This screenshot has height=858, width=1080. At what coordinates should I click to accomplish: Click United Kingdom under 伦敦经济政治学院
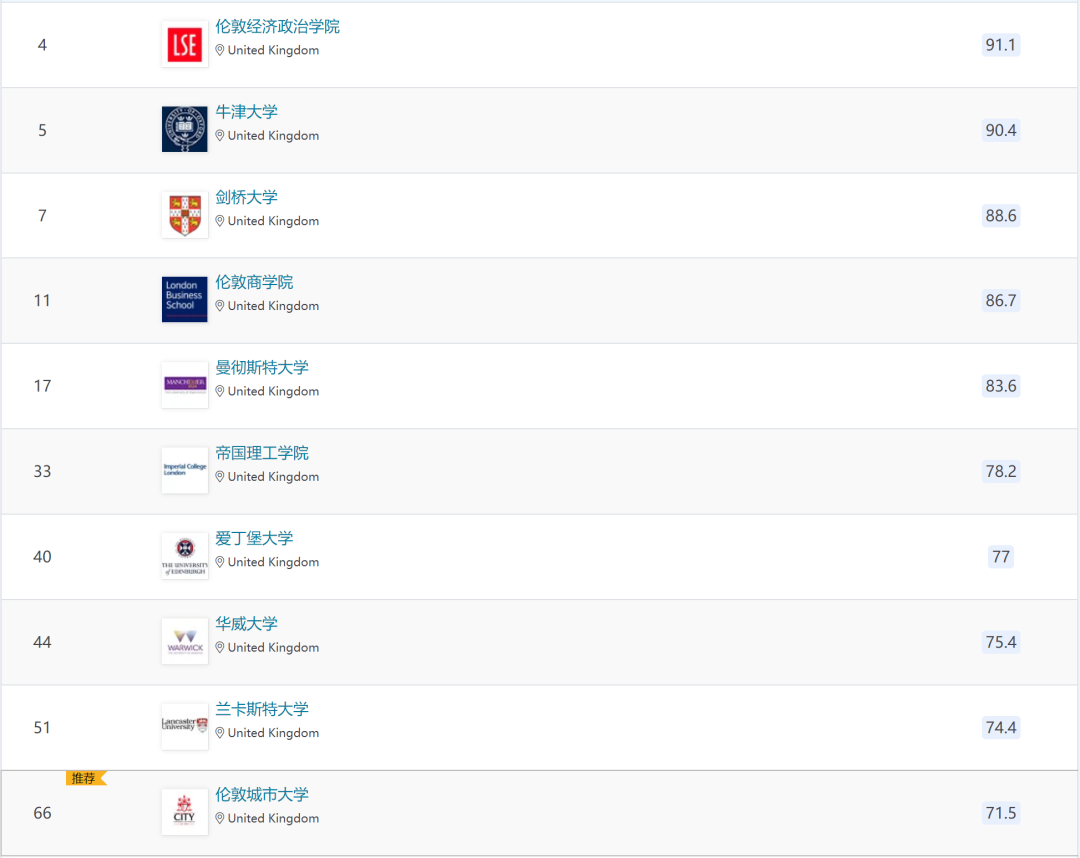pos(273,50)
